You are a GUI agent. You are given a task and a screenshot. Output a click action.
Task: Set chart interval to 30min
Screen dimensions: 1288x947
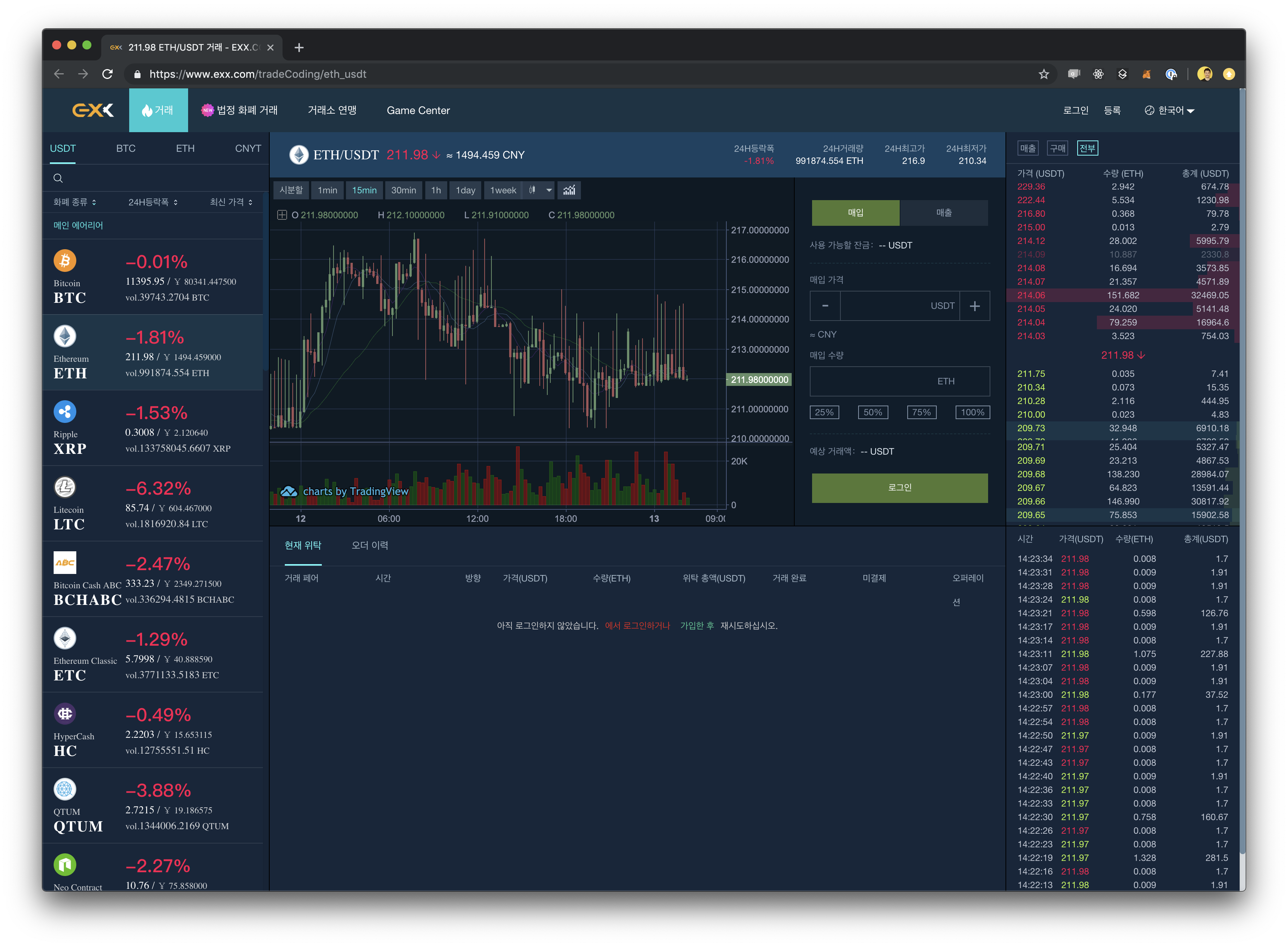(x=404, y=190)
